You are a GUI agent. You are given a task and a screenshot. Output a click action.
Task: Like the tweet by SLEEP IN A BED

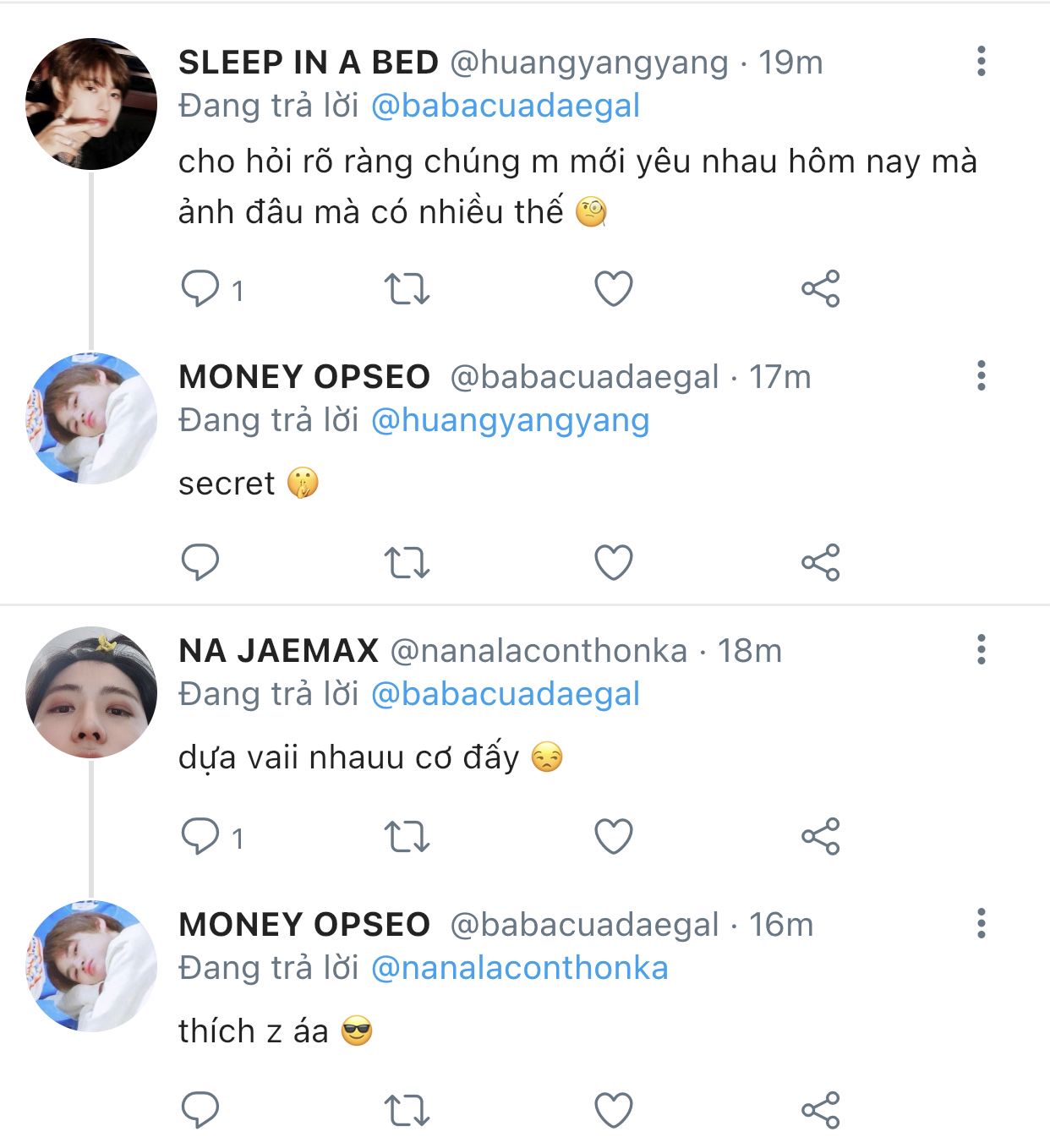point(614,289)
